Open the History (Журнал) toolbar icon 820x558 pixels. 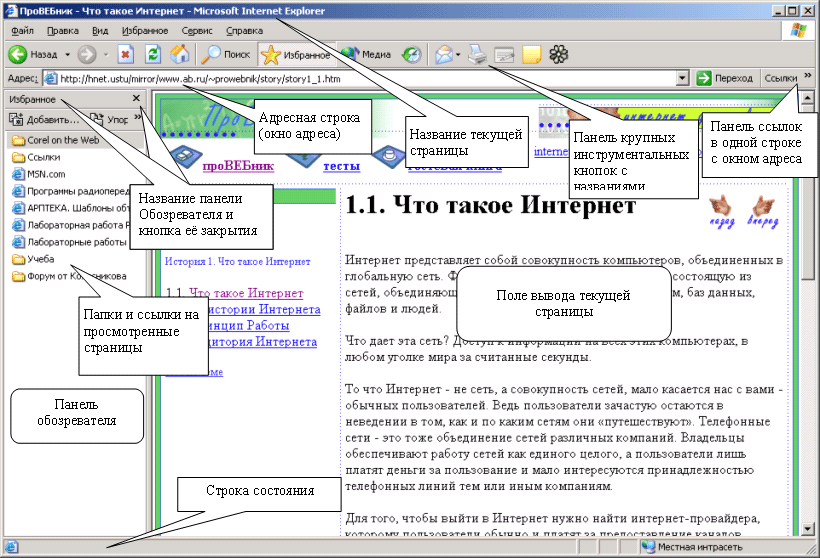[x=411, y=55]
